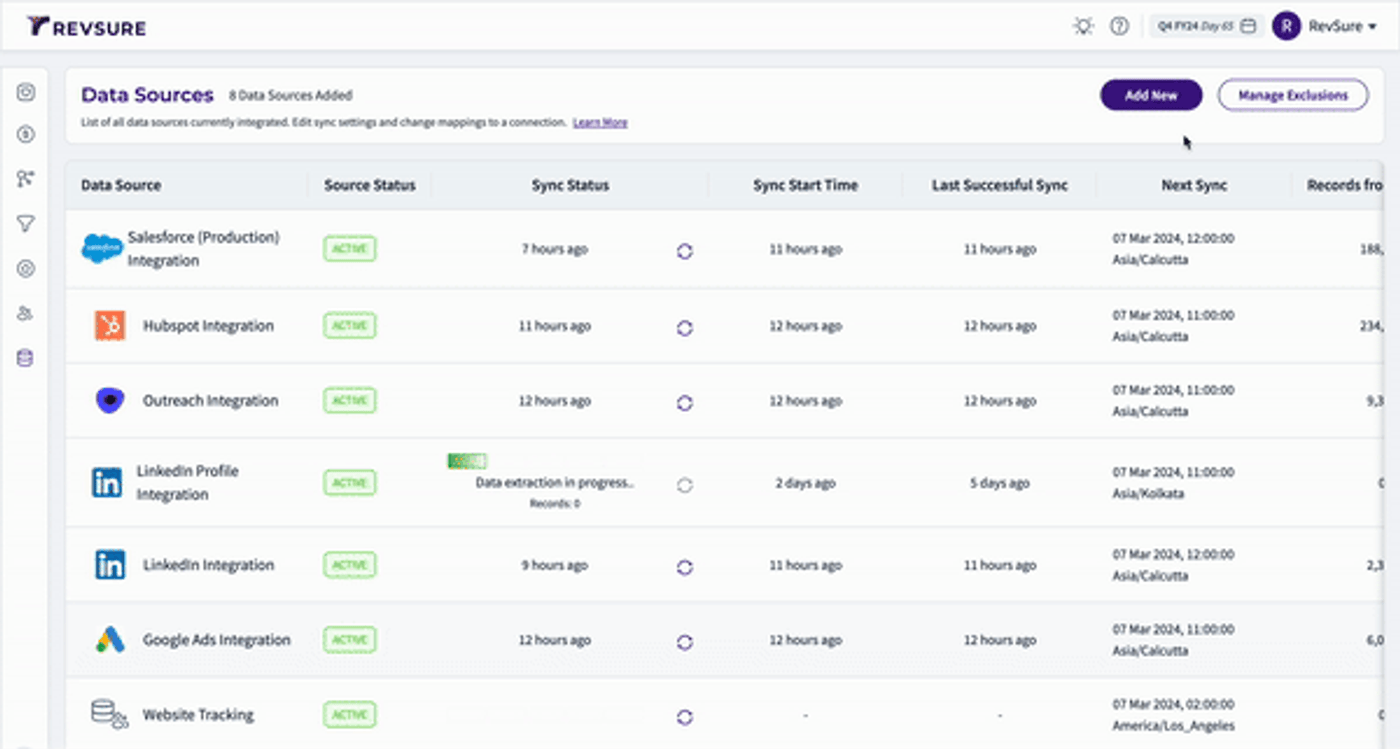Click the Add New button
The height and width of the screenshot is (749, 1400).
pos(1151,95)
